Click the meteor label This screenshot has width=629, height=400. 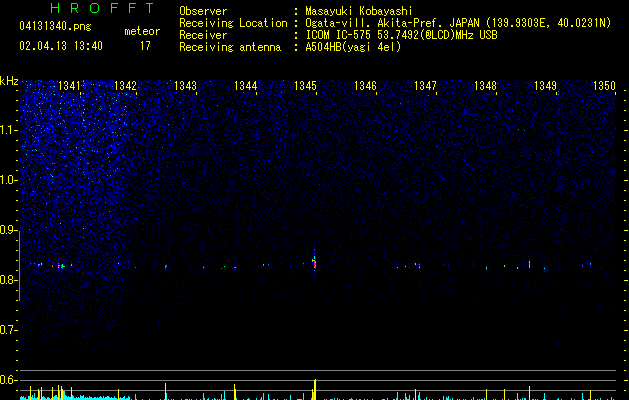pyautogui.click(x=142, y=31)
